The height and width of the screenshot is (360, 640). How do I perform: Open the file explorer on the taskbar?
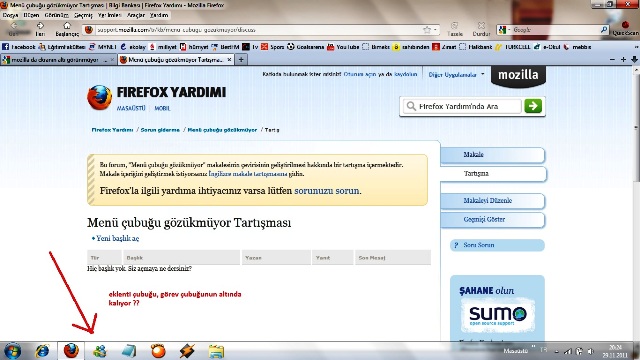(x=216, y=351)
